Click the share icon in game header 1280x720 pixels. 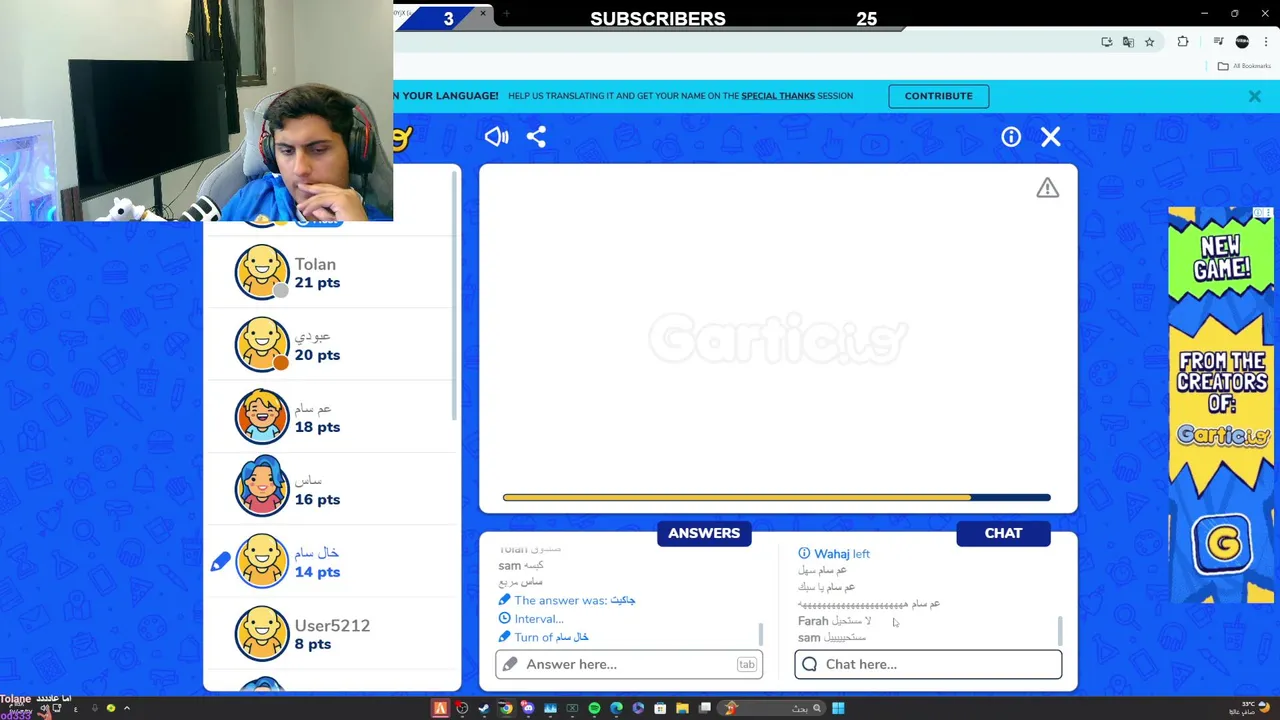pos(536,137)
